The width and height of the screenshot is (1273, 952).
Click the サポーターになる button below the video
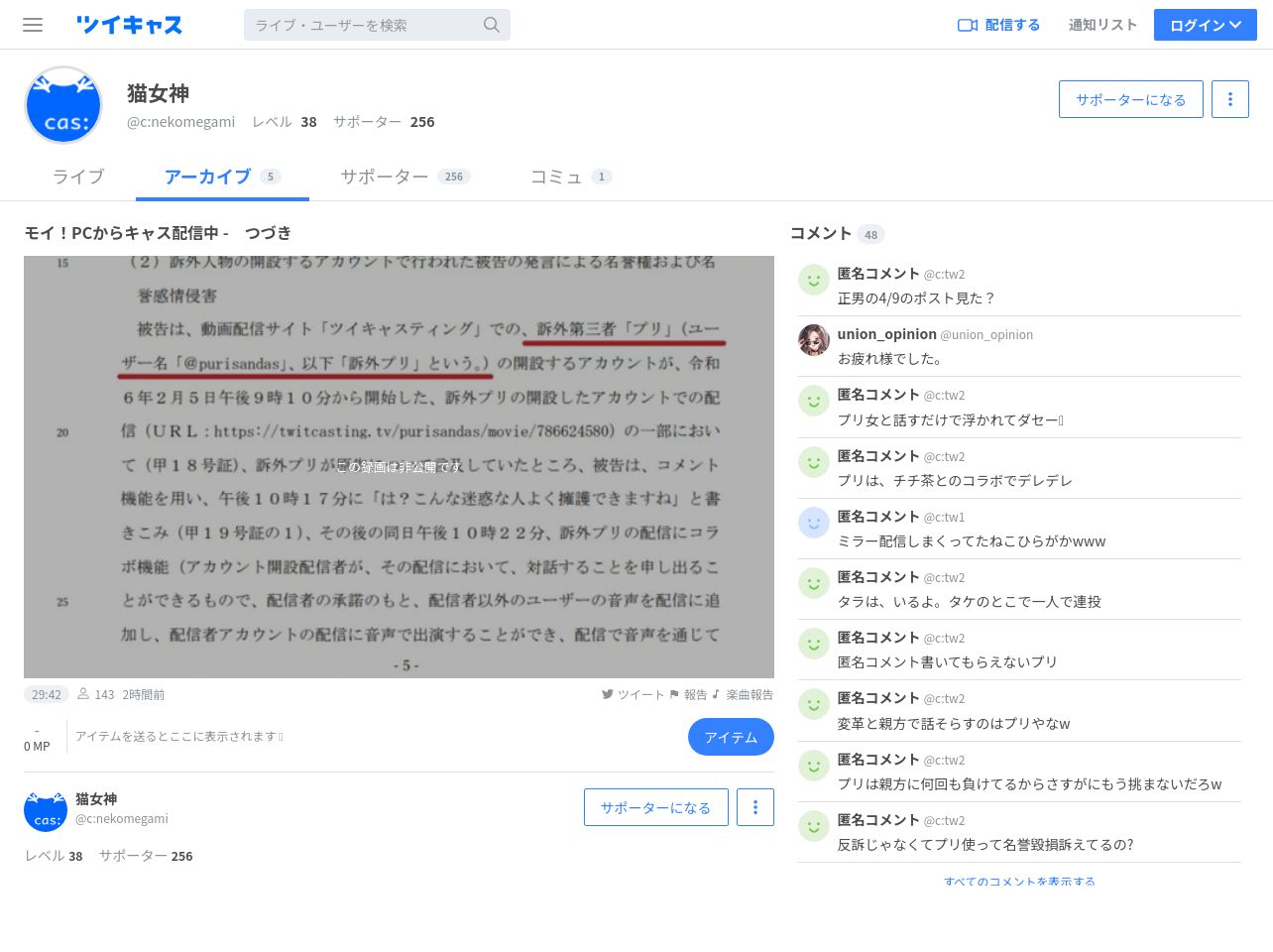pos(656,807)
